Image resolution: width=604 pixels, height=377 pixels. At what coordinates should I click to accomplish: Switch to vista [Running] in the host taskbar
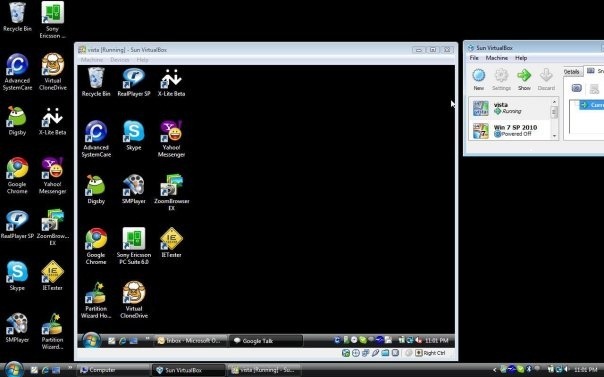tap(264, 370)
